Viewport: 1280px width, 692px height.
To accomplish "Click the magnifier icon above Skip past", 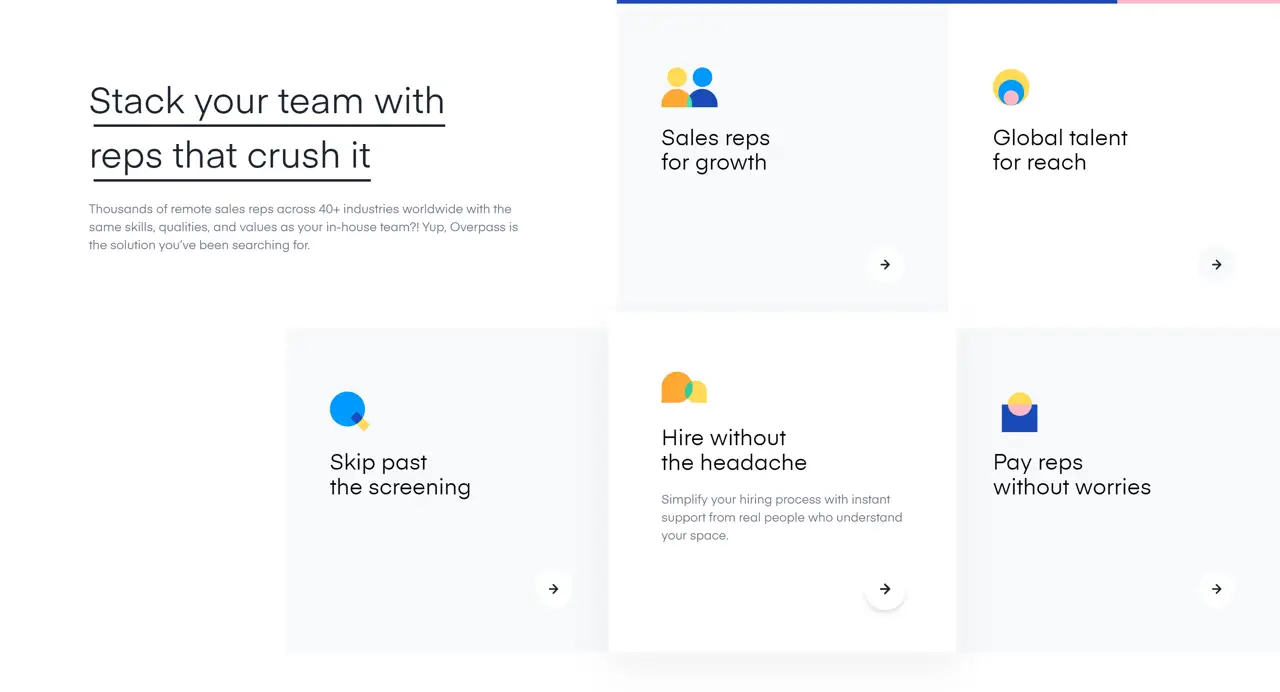I will (349, 411).
